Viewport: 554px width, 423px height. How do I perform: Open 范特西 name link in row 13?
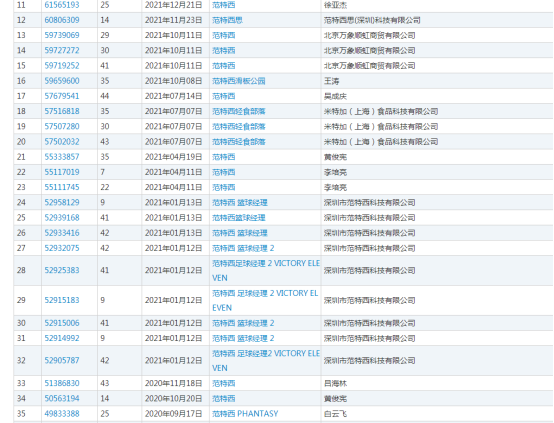[224, 35]
